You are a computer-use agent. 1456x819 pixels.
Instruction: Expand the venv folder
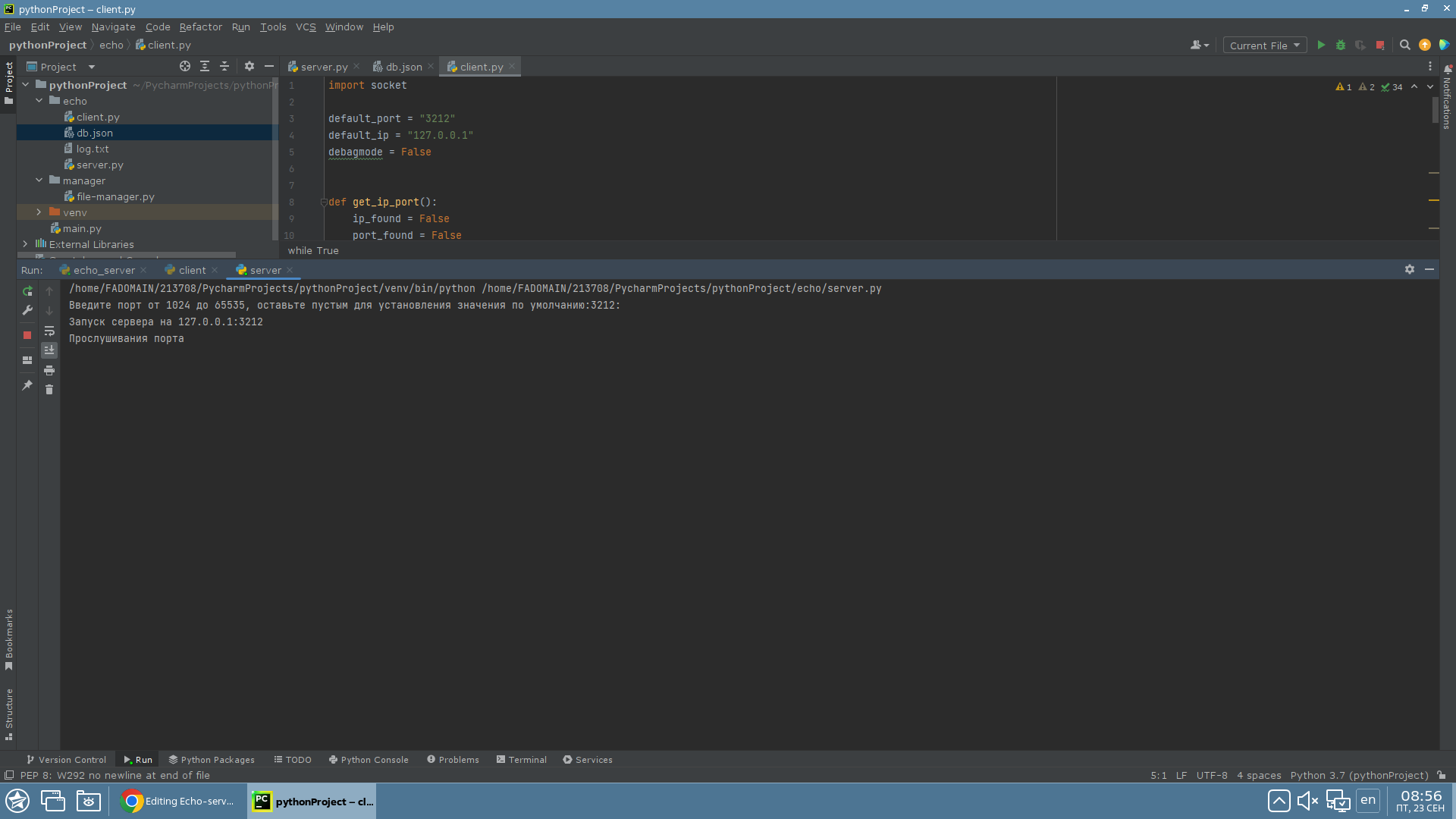pos(38,212)
